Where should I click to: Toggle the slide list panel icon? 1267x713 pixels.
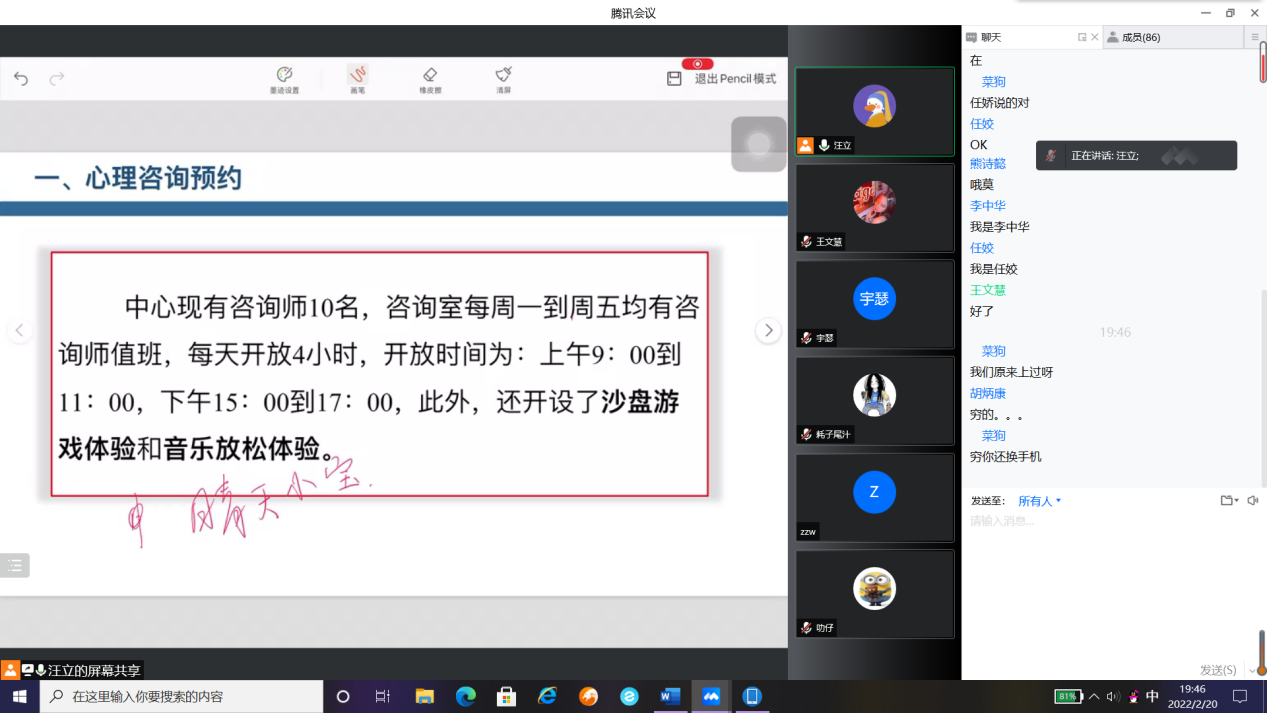tap(15, 566)
